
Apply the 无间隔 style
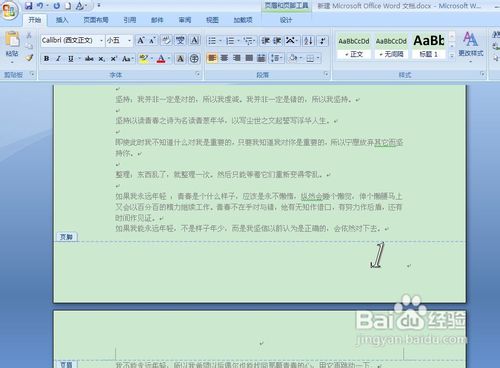pyautogui.click(x=391, y=46)
